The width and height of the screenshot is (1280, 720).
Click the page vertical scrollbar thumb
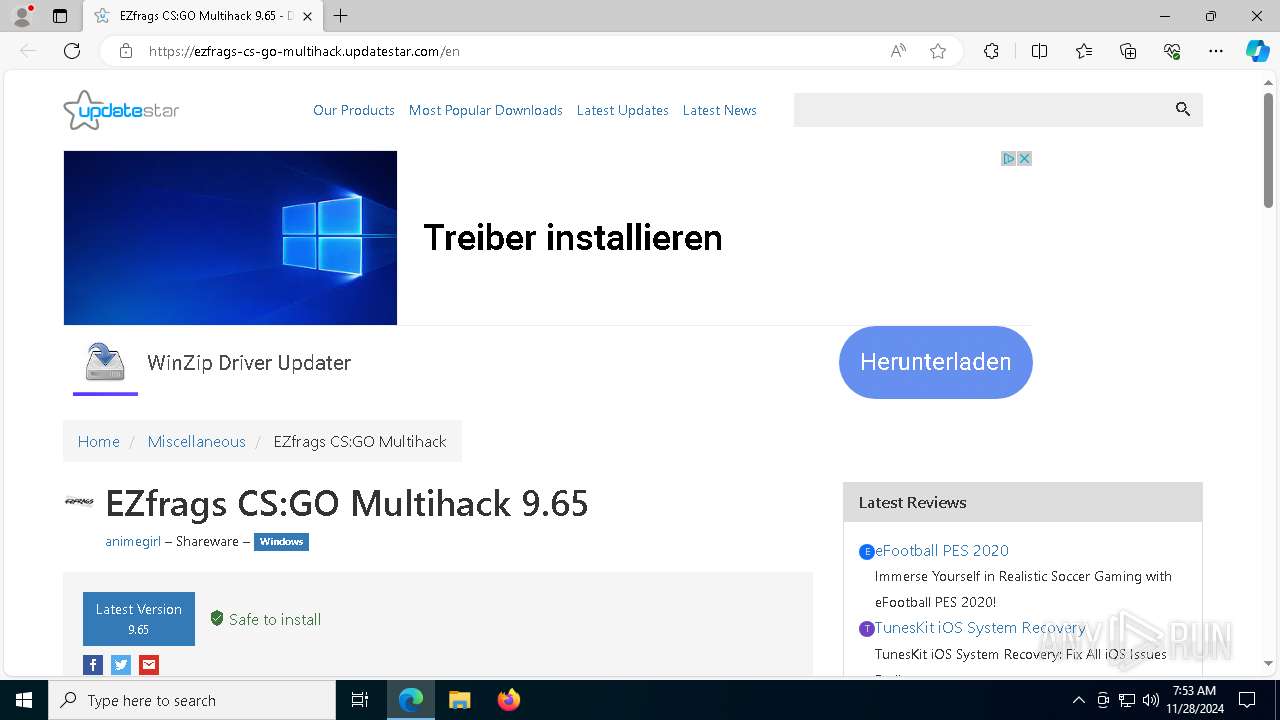(x=1268, y=150)
